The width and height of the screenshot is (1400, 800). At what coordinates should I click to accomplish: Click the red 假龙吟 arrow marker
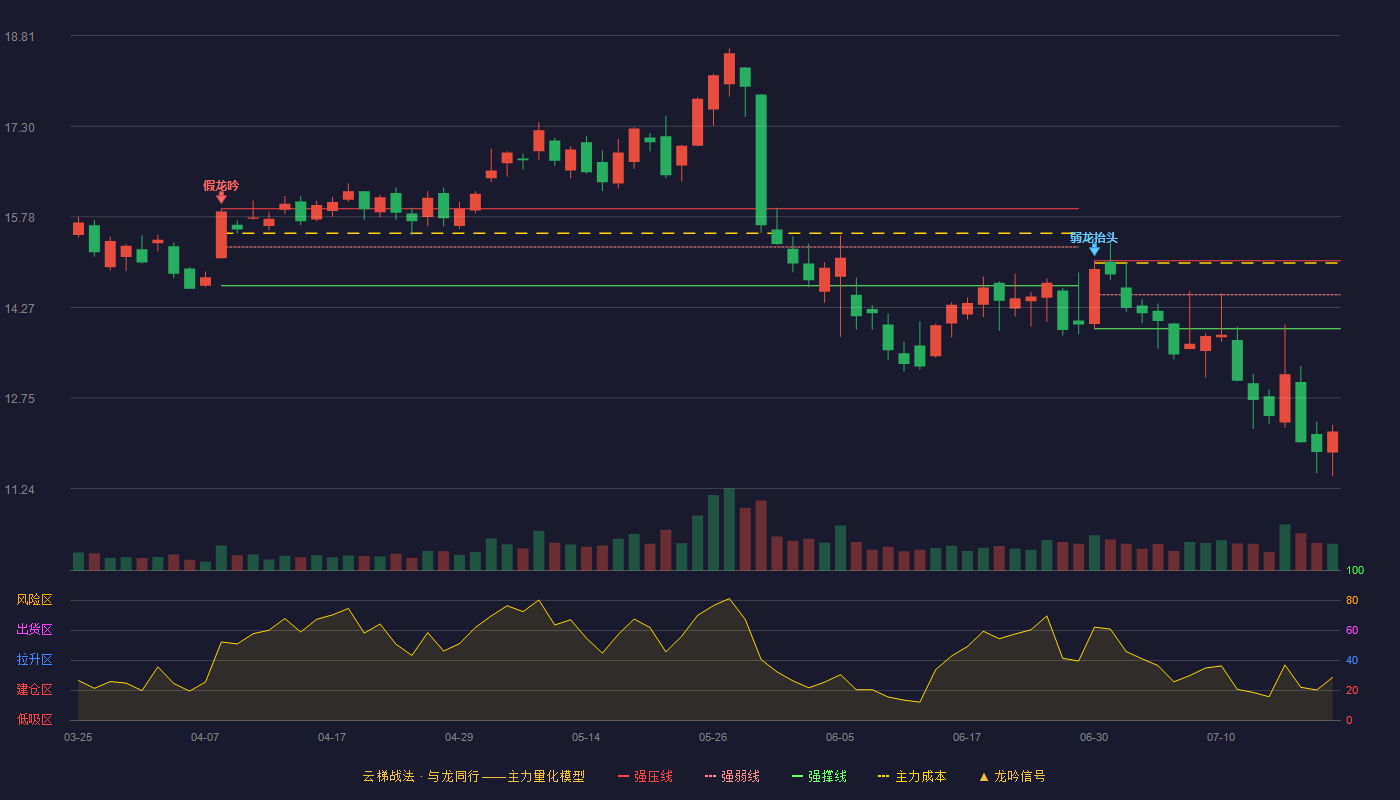221,198
